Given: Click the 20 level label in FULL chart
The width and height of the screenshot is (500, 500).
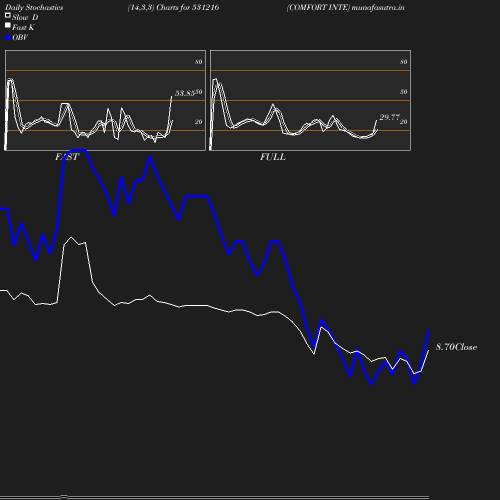Looking at the screenshot, I should [x=403, y=122].
